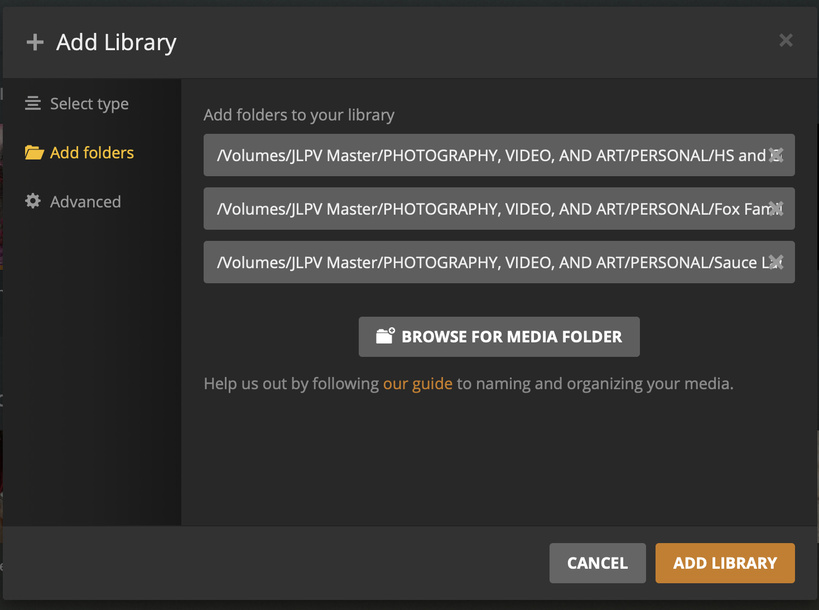Remove the Fox Fam… folder path
This screenshot has height=610, width=819.
tap(776, 208)
